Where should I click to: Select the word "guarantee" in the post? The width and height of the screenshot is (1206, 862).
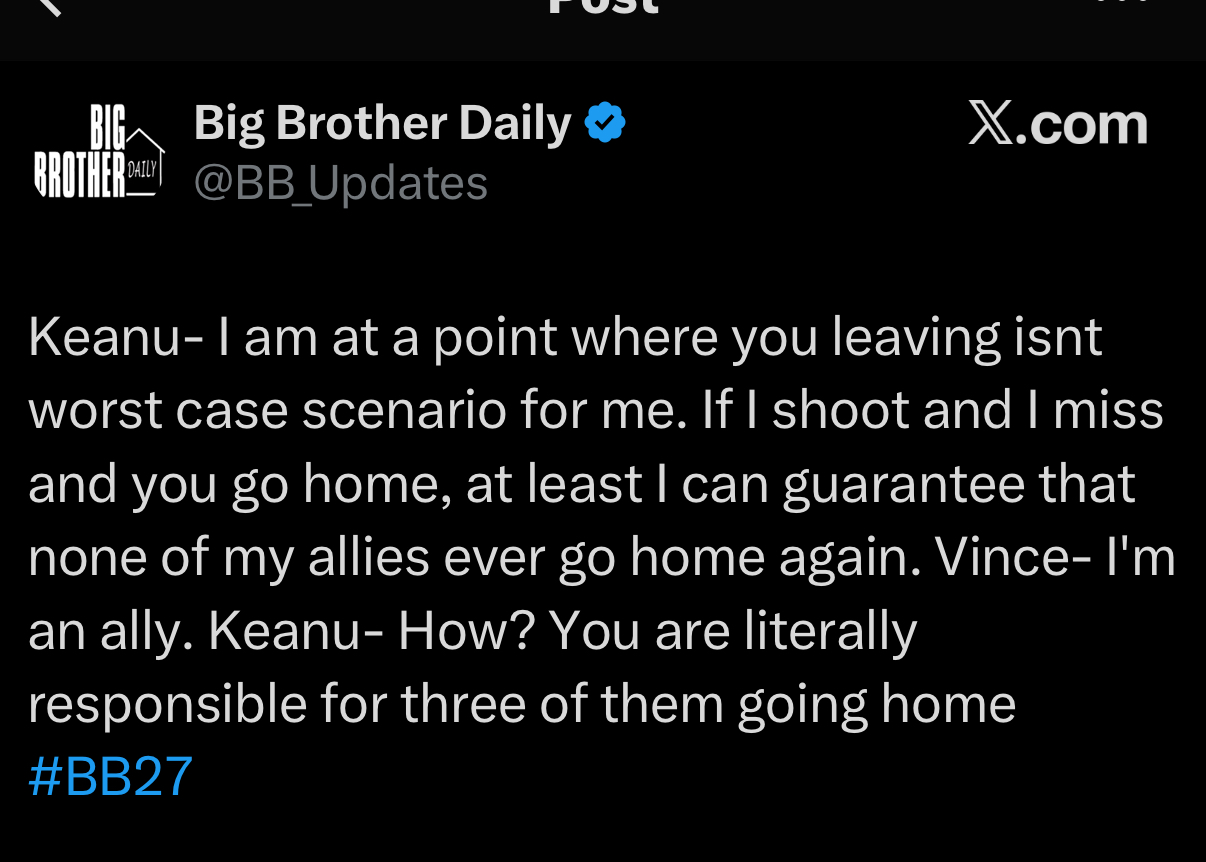point(904,485)
